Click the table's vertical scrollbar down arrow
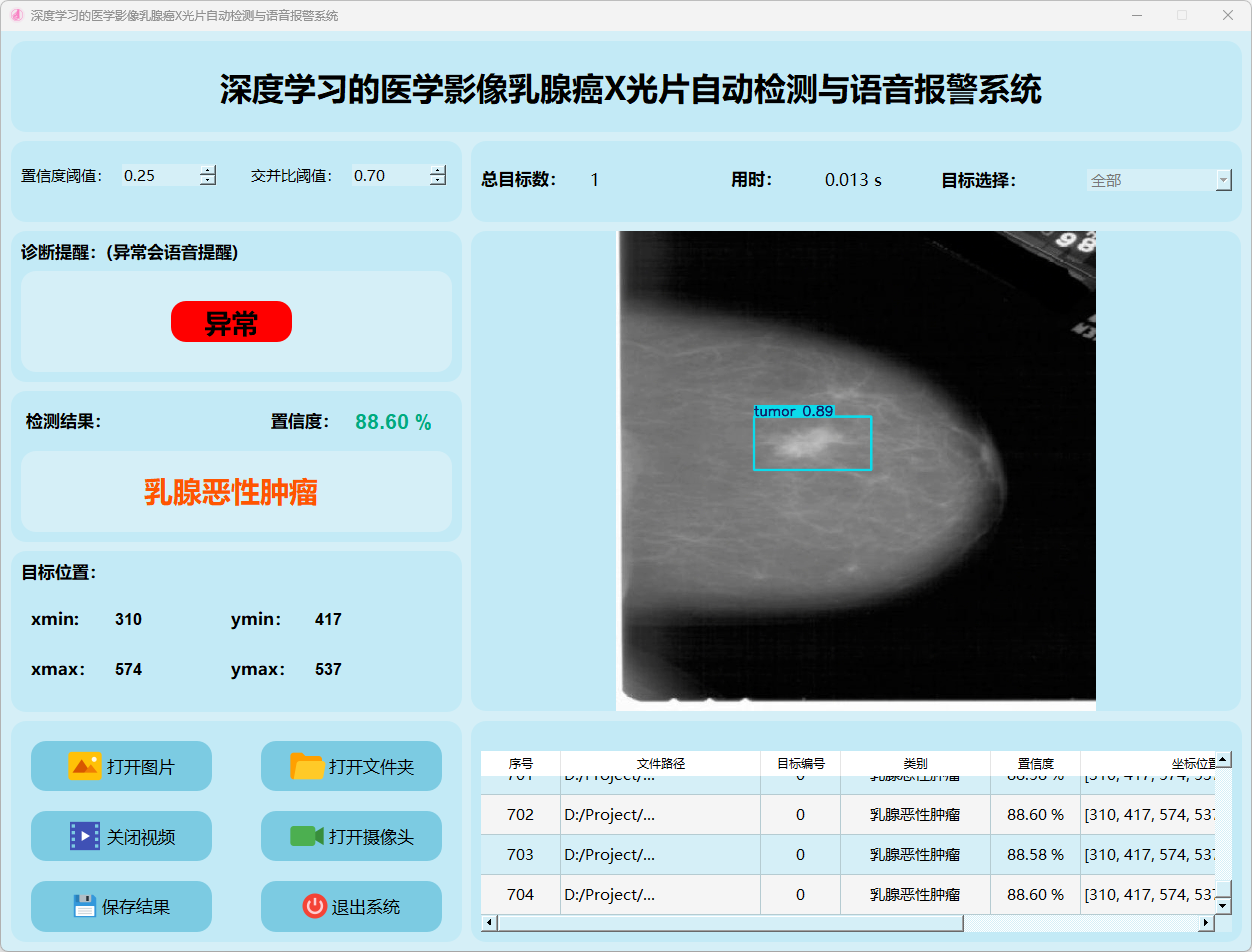1252x952 pixels. click(1223, 905)
